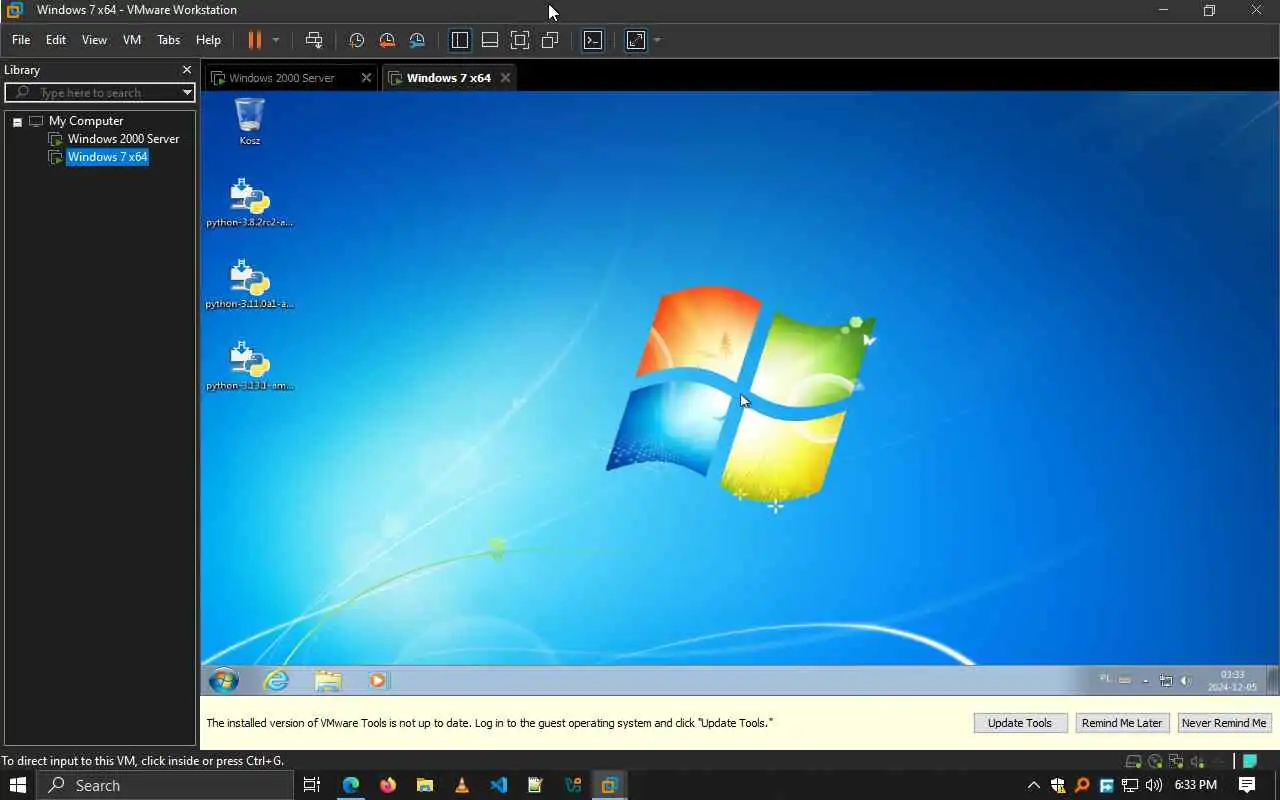Enter full screen mode
1280x800 pixels.
(x=520, y=40)
